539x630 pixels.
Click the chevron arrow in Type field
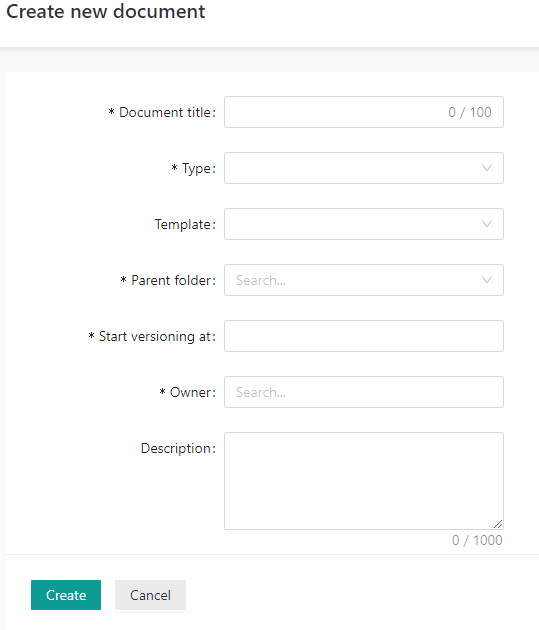tap(487, 168)
